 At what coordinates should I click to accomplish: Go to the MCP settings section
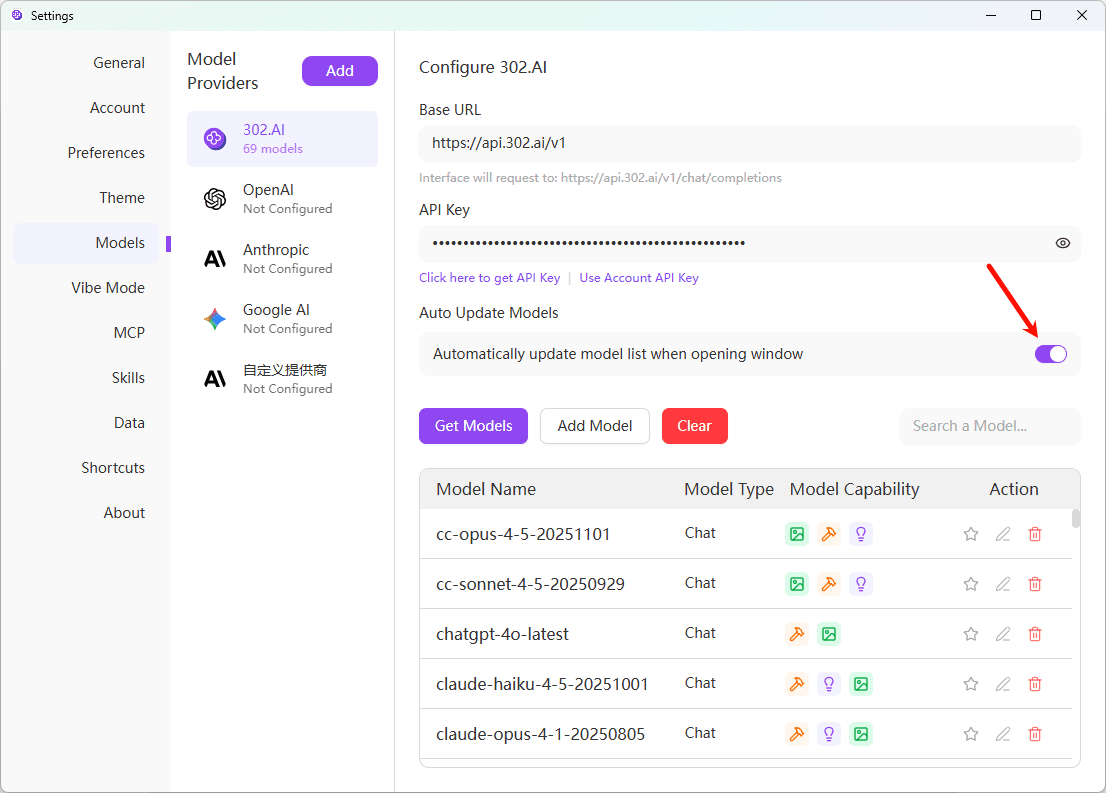pos(129,333)
